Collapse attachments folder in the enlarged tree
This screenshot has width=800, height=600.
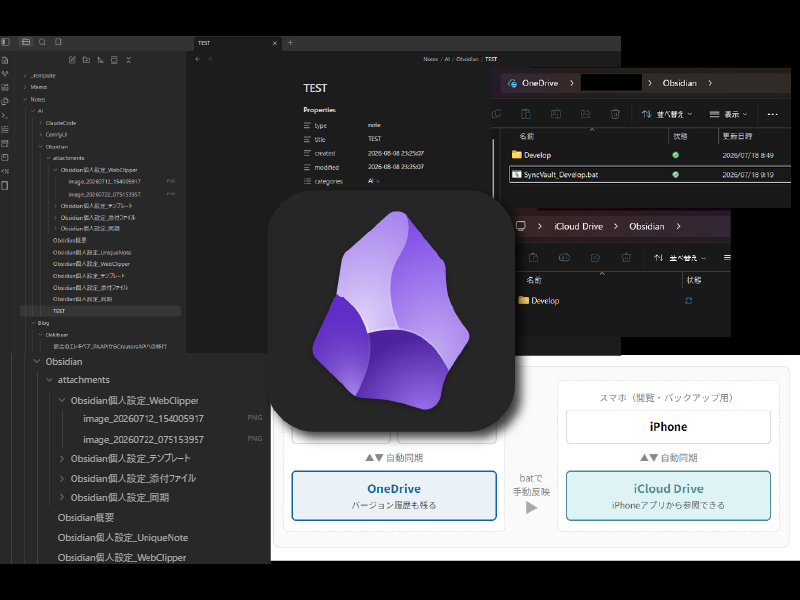click(x=49, y=380)
